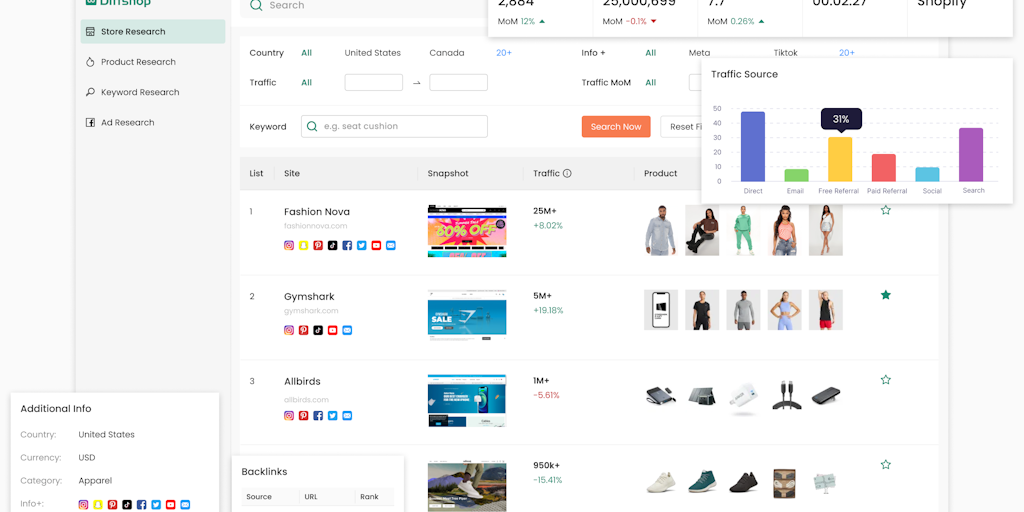Click Gymshark's phone product thumbnail
1024x512 pixels.
pos(661,310)
